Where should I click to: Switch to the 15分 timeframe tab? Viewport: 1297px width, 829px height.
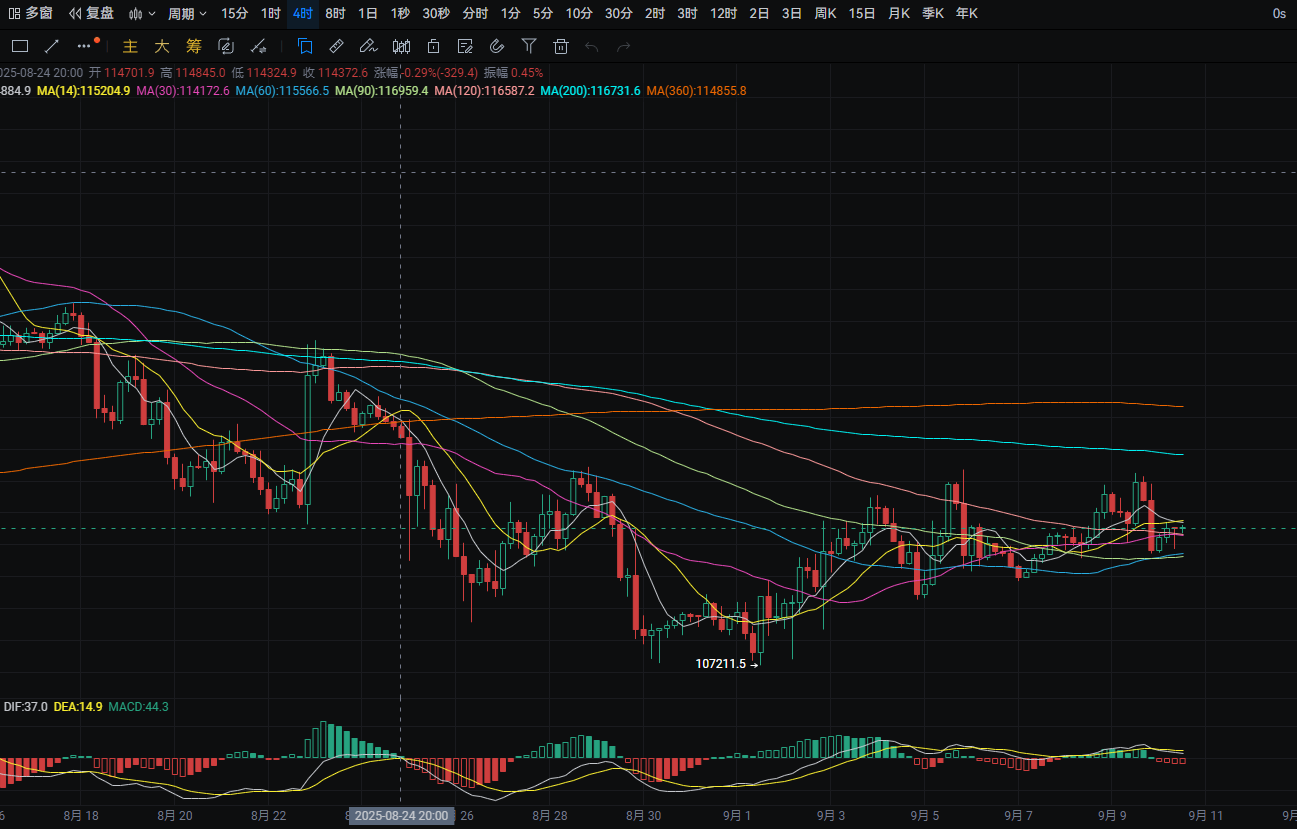tap(235, 14)
